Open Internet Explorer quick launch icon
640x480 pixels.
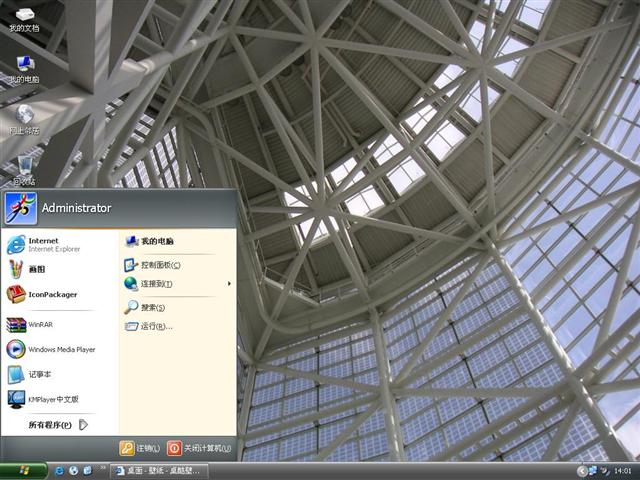pyautogui.click(x=59, y=471)
